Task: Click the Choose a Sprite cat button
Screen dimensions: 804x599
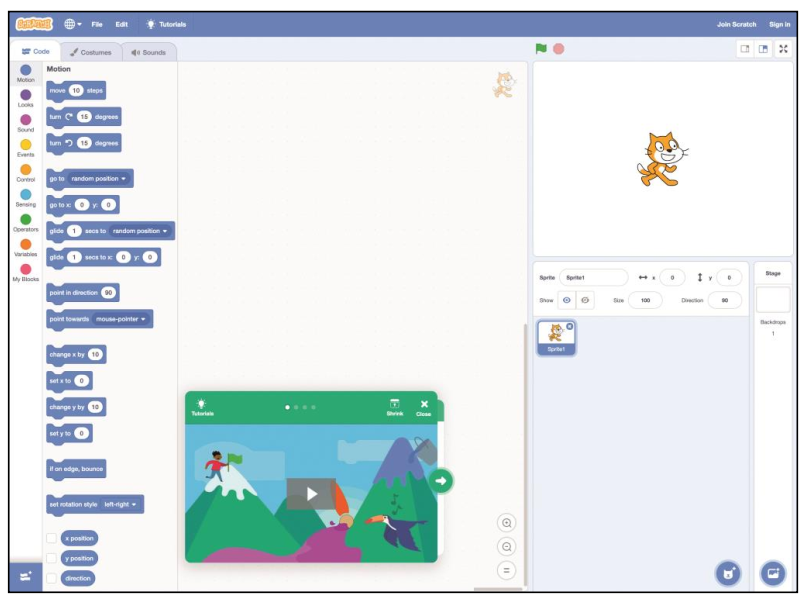Action: (x=729, y=572)
